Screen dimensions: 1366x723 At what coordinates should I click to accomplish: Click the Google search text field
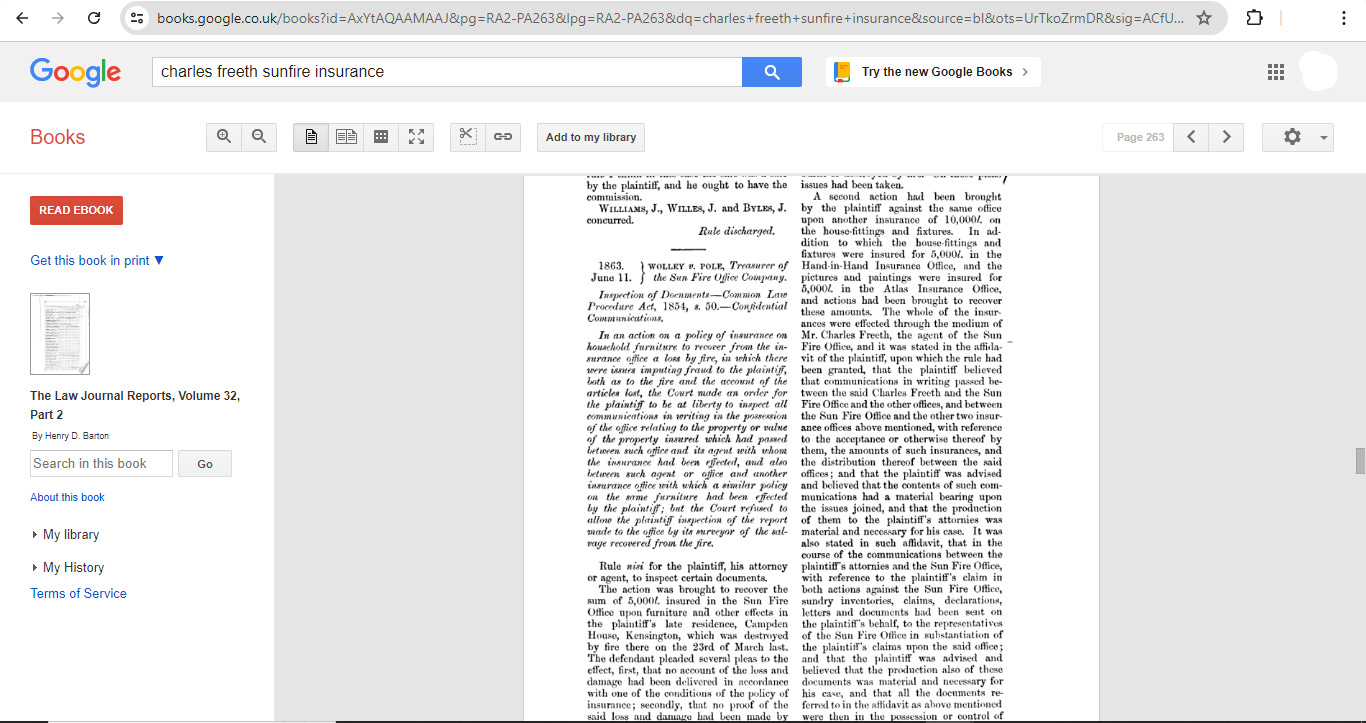[x=447, y=72]
